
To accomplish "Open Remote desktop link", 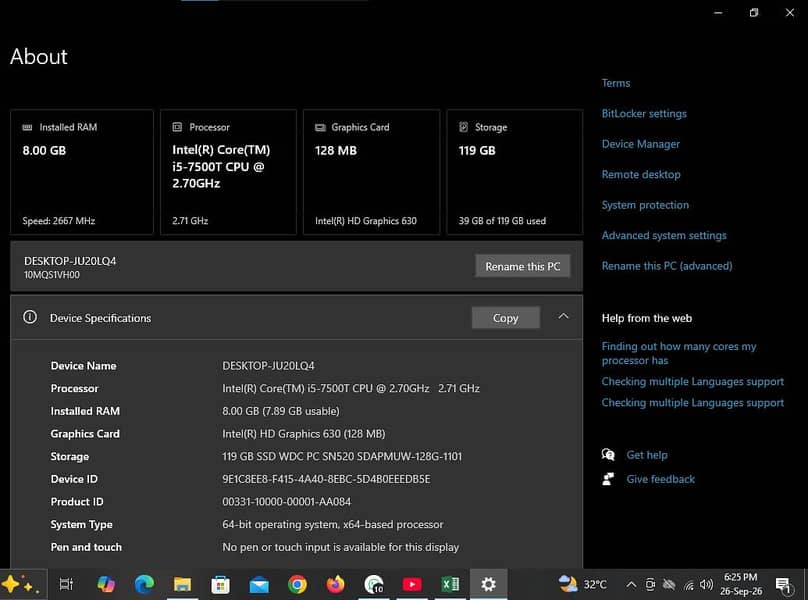I will 641,174.
